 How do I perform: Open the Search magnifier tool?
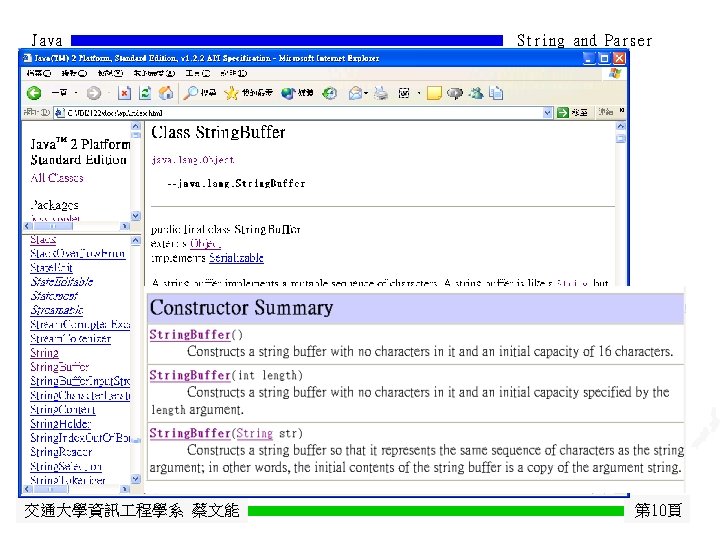click(190, 93)
